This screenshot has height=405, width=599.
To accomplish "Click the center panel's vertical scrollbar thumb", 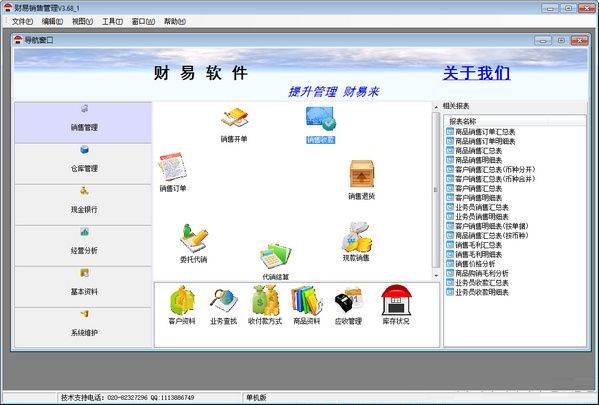I will [436, 190].
